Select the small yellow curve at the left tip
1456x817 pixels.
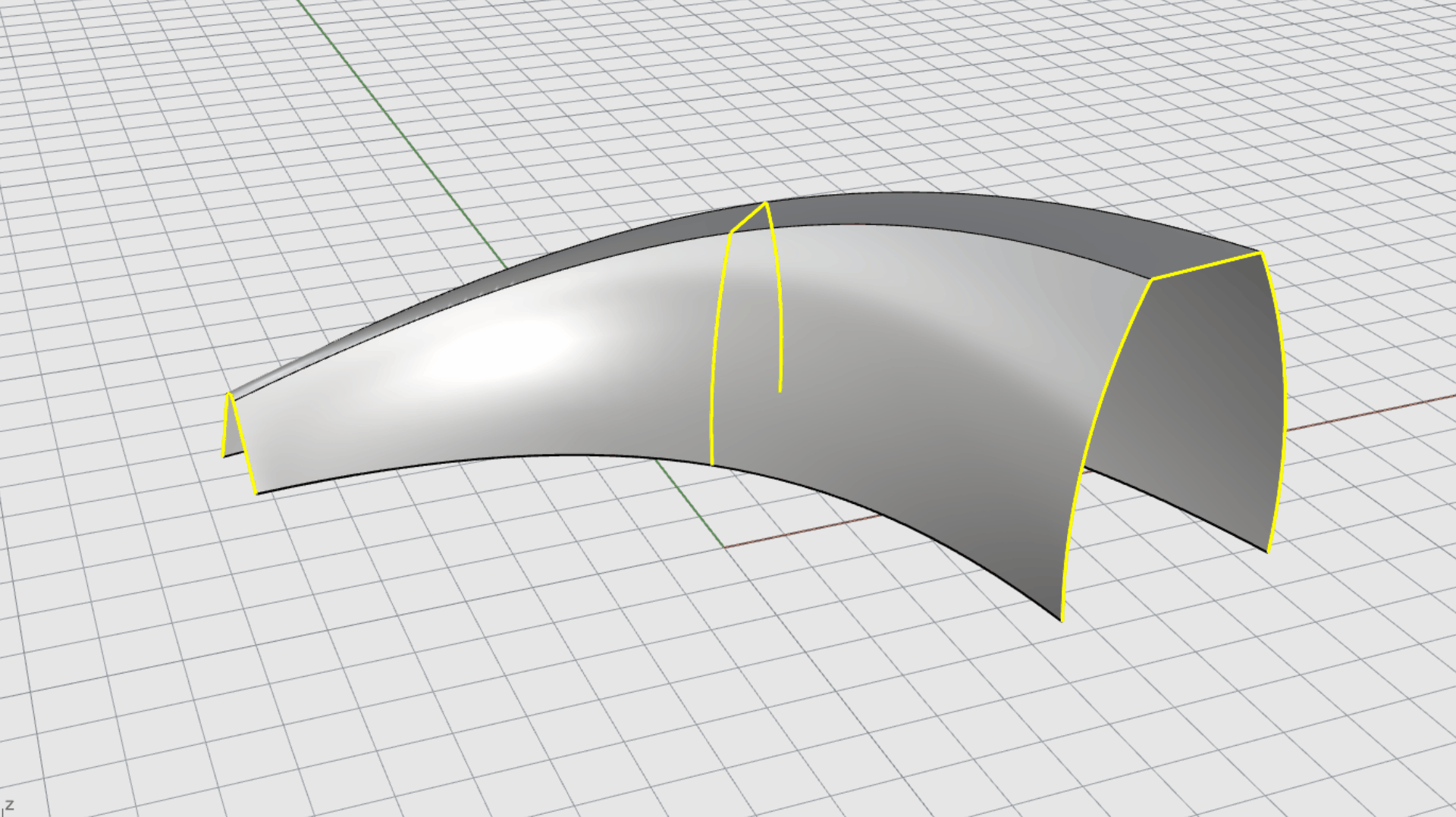tap(225, 426)
